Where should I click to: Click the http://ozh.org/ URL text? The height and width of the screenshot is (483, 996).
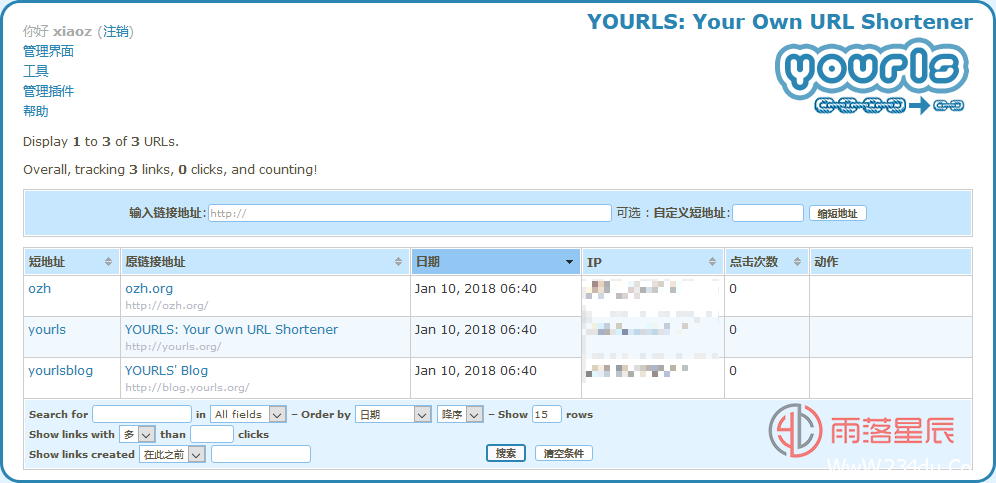click(x=166, y=306)
